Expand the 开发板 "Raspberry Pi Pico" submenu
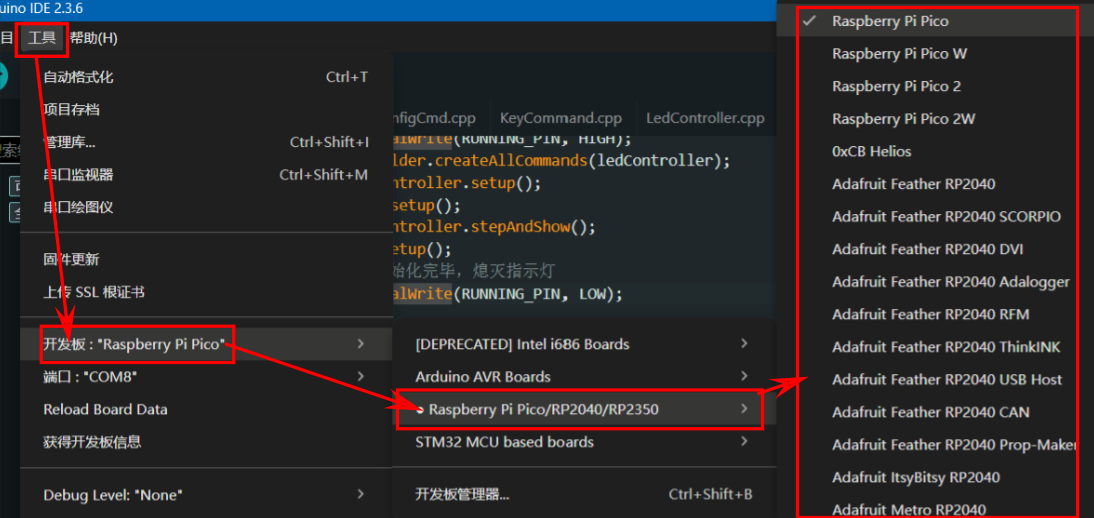This screenshot has height=518, width=1094. tap(207, 344)
